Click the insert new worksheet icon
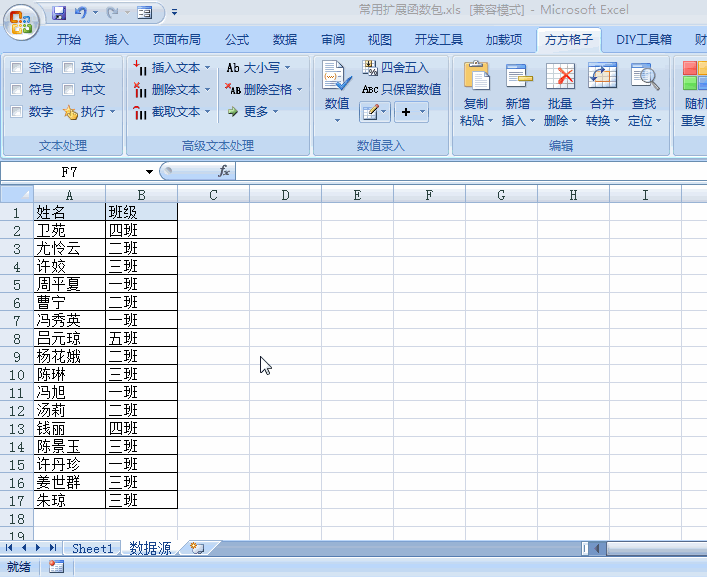 pyautogui.click(x=197, y=548)
